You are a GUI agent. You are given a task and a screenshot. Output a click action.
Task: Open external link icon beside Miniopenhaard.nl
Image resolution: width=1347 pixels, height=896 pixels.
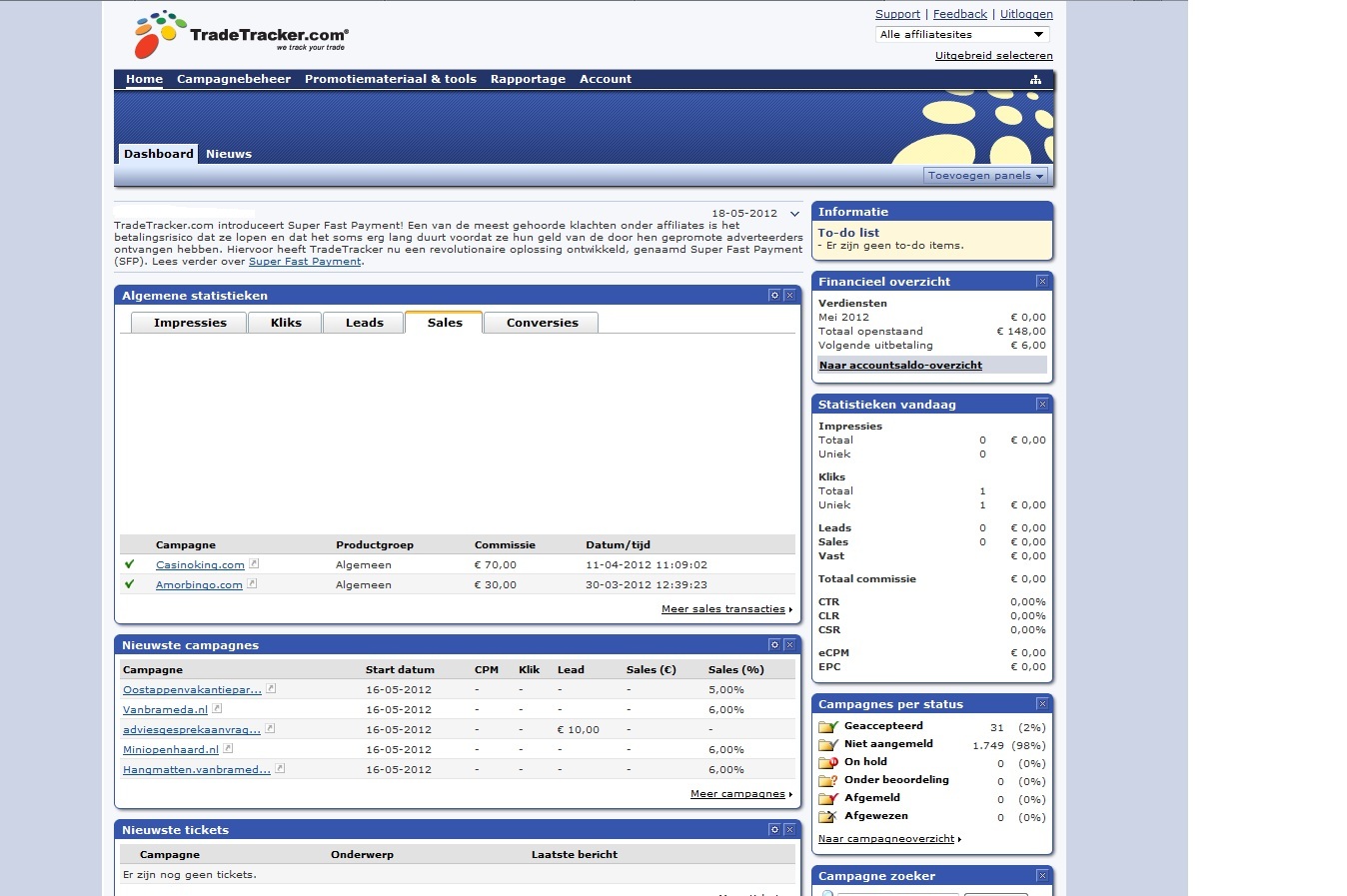click(228, 749)
